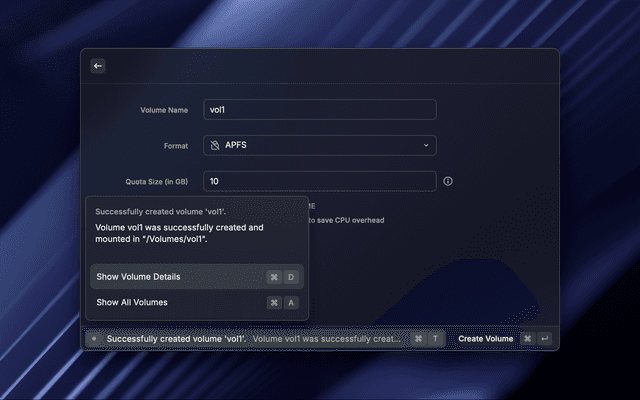This screenshot has width=640, height=400.
Task: Focus the Volume Name input field
Action: coord(319,110)
